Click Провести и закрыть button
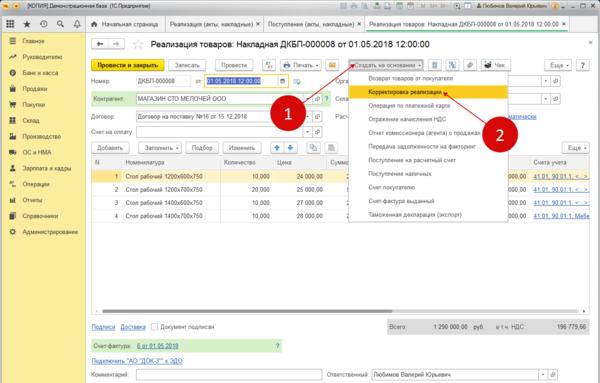Screen dimensions: 600x383 pos(128,65)
